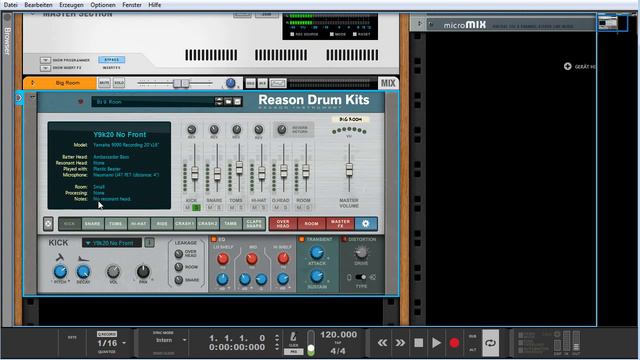Adjust the Big Room channel level slider

coord(181,83)
